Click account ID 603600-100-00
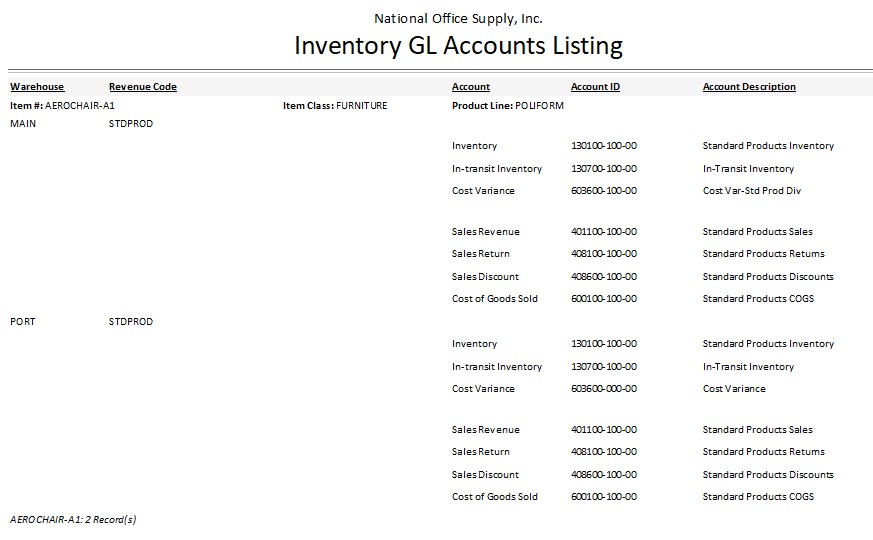Screen dimensions: 873x540 pyautogui.click(x=604, y=191)
